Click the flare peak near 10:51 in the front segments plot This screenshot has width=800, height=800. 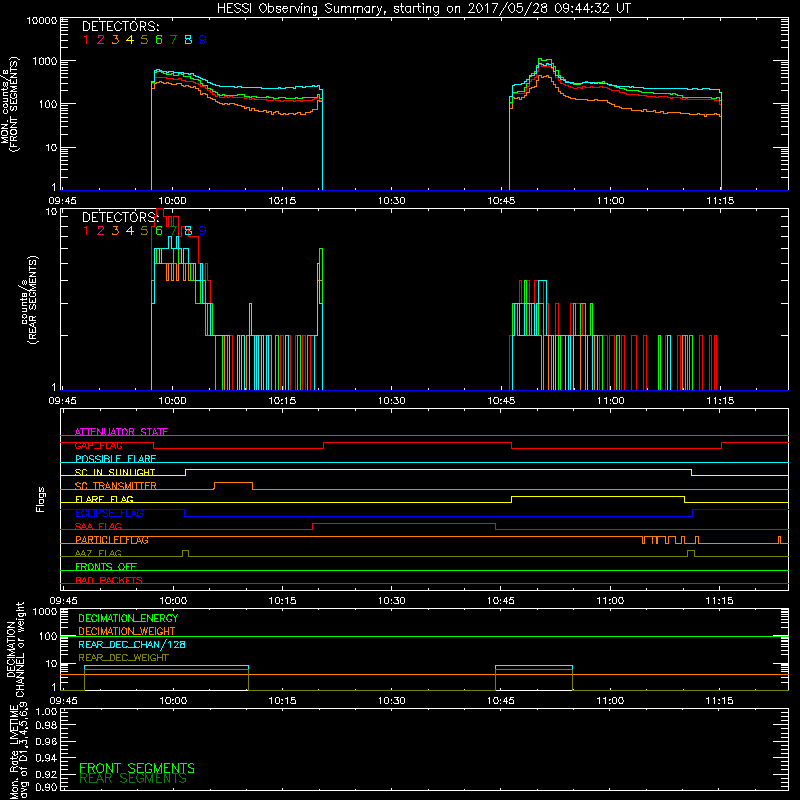pos(545,61)
